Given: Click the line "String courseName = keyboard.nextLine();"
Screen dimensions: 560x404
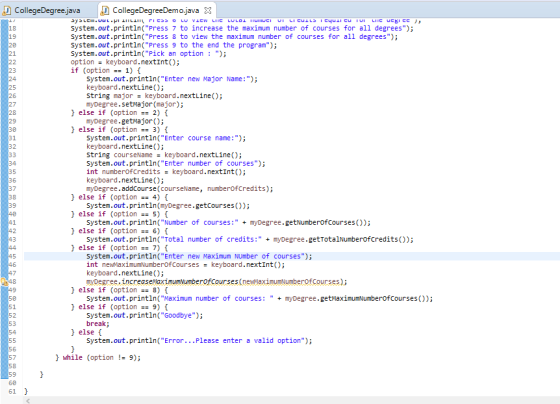Looking at the screenshot, I should pos(164,155).
